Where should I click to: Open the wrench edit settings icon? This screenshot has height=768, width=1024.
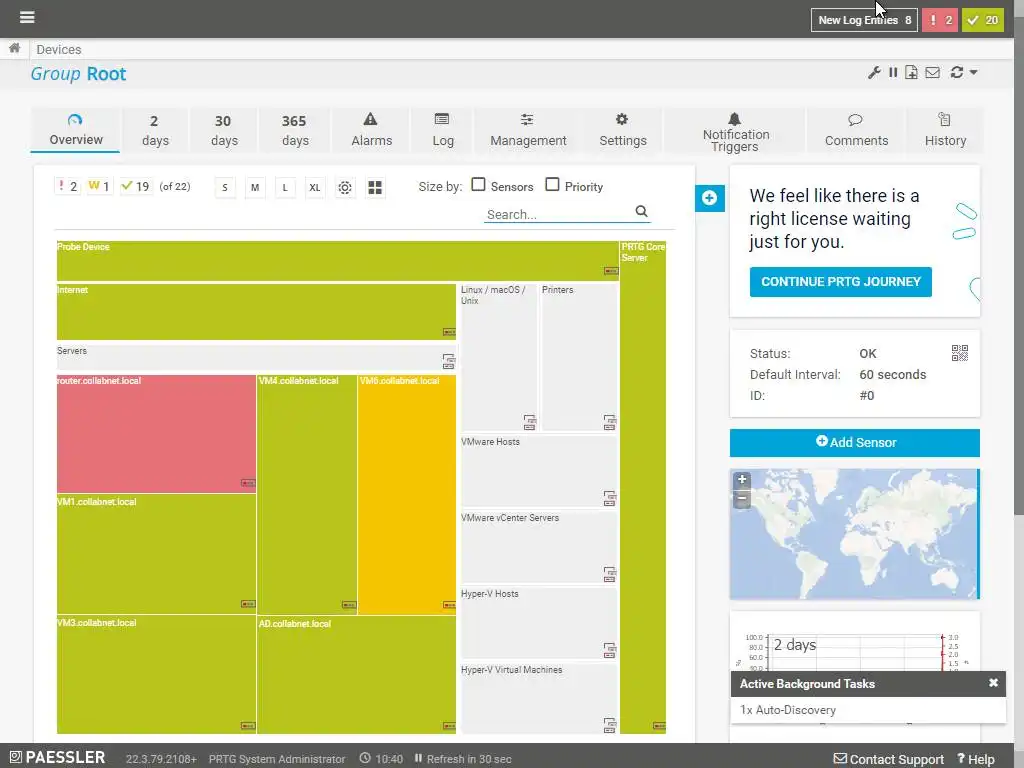tap(874, 72)
